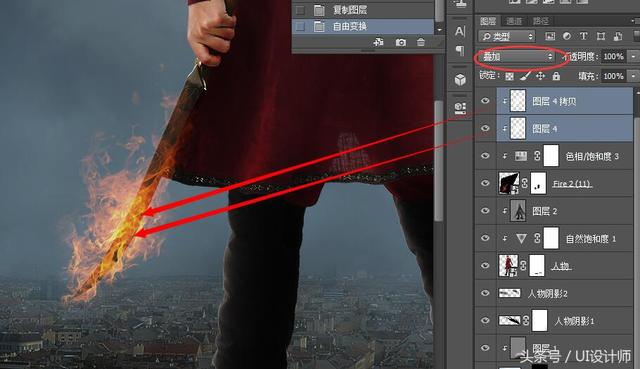Image resolution: width=640 pixels, height=369 pixels.
Task: Click mask link icon on 色相/饱和度 3
Action: coord(537,156)
